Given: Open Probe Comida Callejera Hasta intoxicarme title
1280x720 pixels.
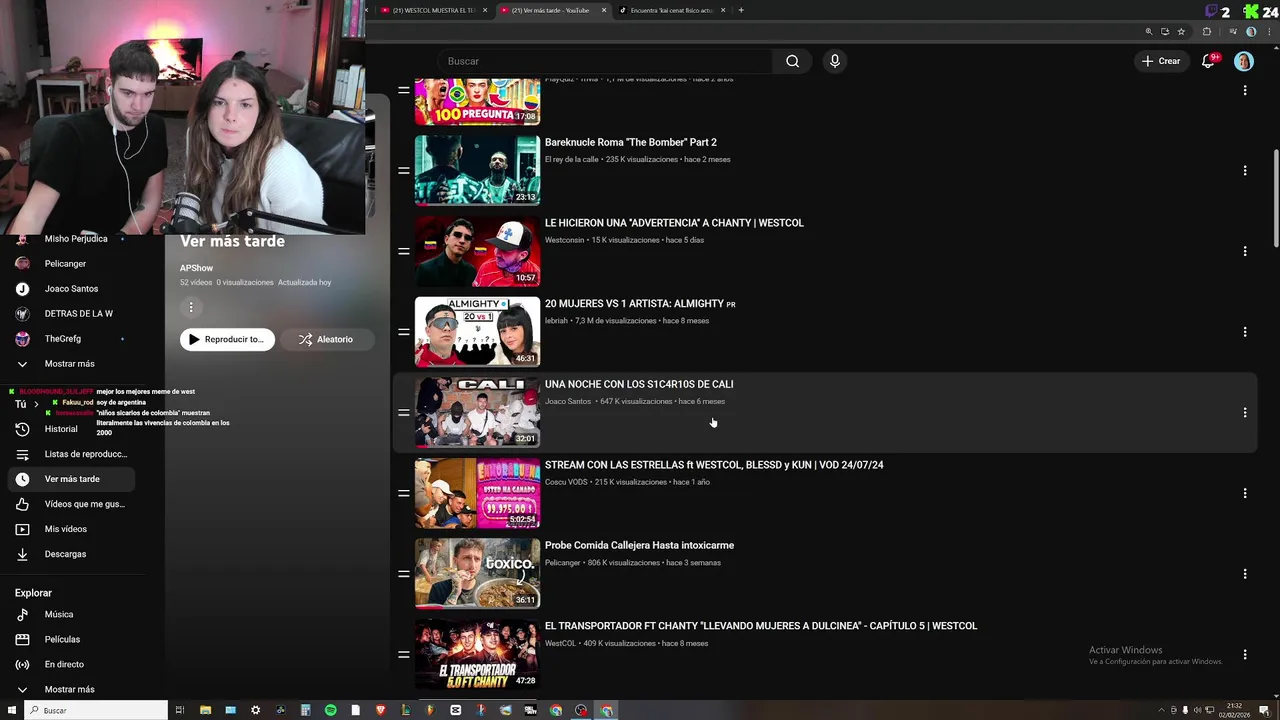Looking at the screenshot, I should [639, 545].
